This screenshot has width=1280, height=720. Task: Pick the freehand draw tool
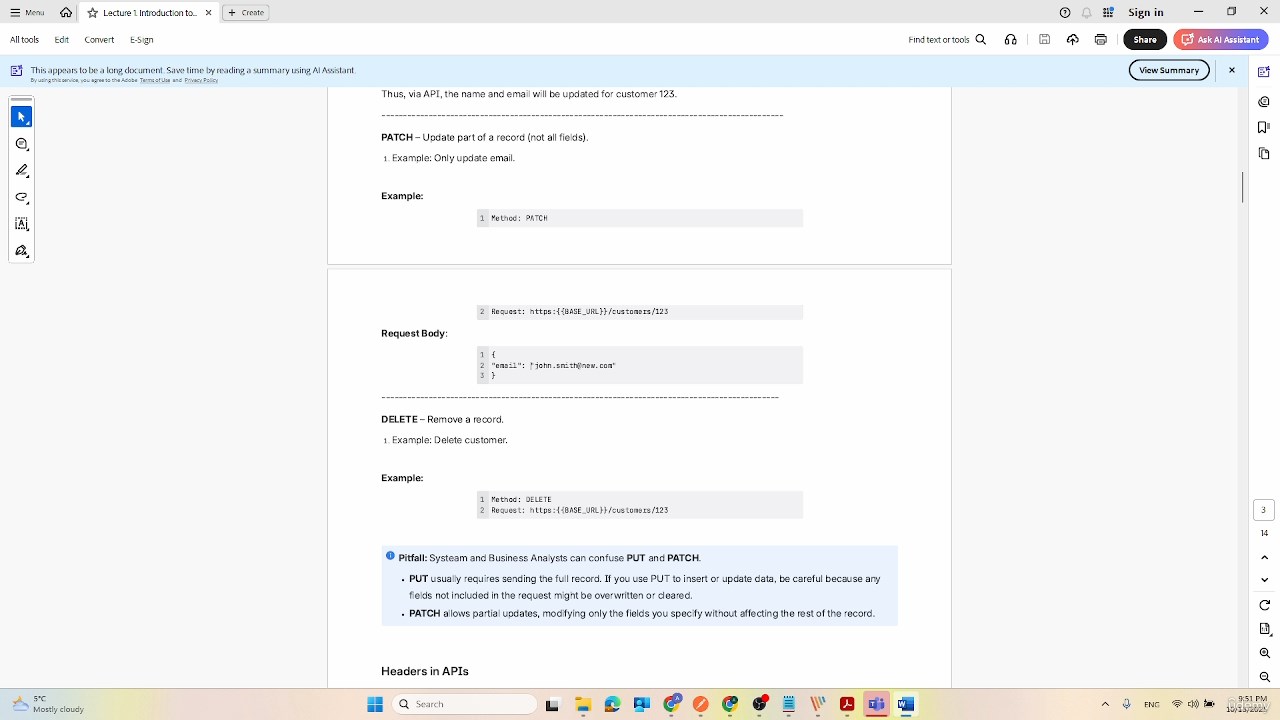pyautogui.click(x=22, y=198)
